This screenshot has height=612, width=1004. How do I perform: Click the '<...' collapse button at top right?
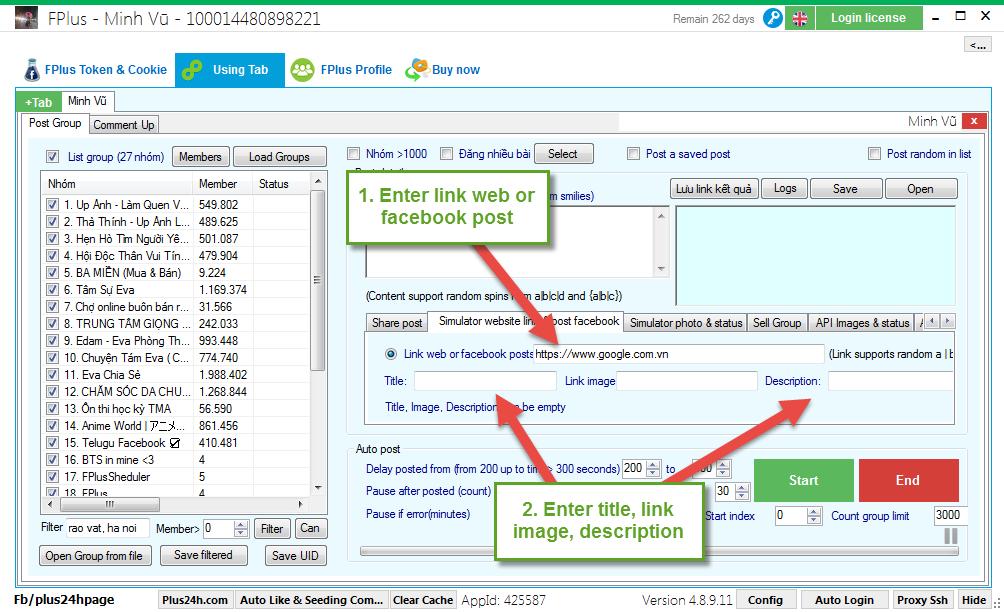(978, 44)
